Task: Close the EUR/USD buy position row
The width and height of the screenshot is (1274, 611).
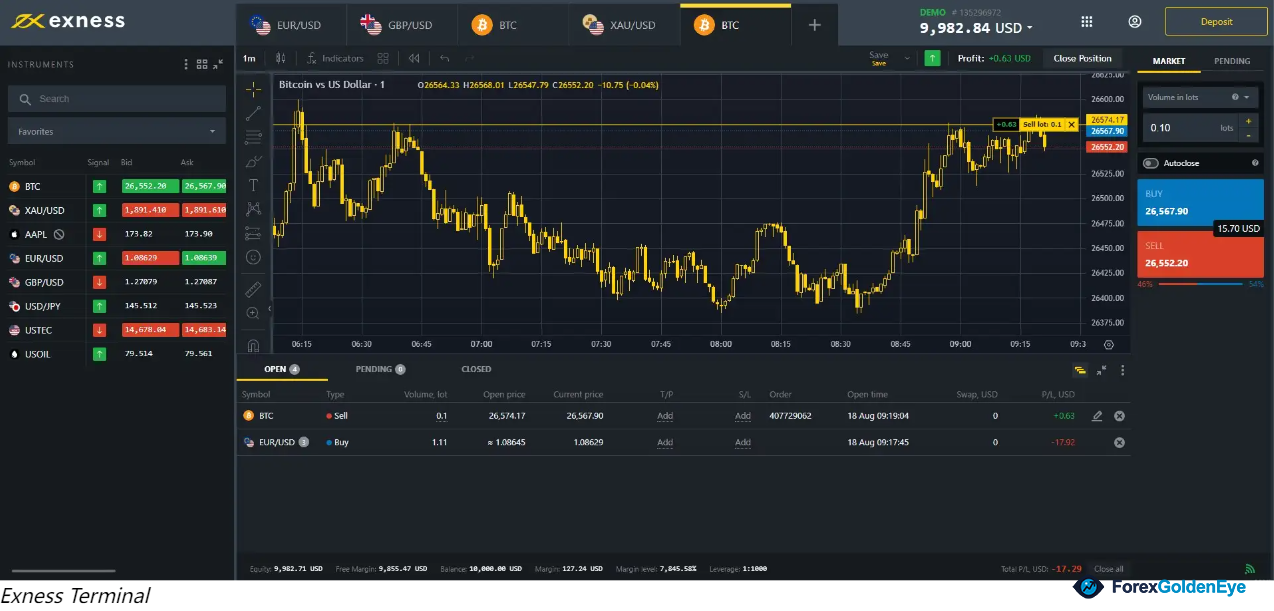Action: (1119, 442)
